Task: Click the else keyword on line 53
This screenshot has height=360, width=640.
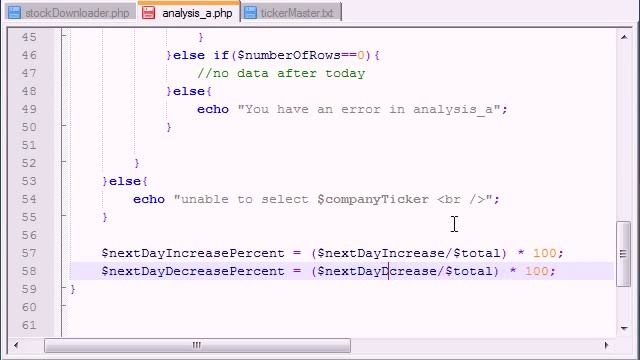Action: click(x=125, y=181)
